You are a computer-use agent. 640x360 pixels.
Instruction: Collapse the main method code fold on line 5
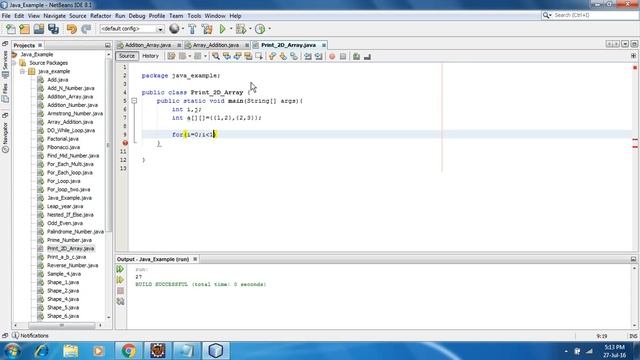[x=134, y=100]
